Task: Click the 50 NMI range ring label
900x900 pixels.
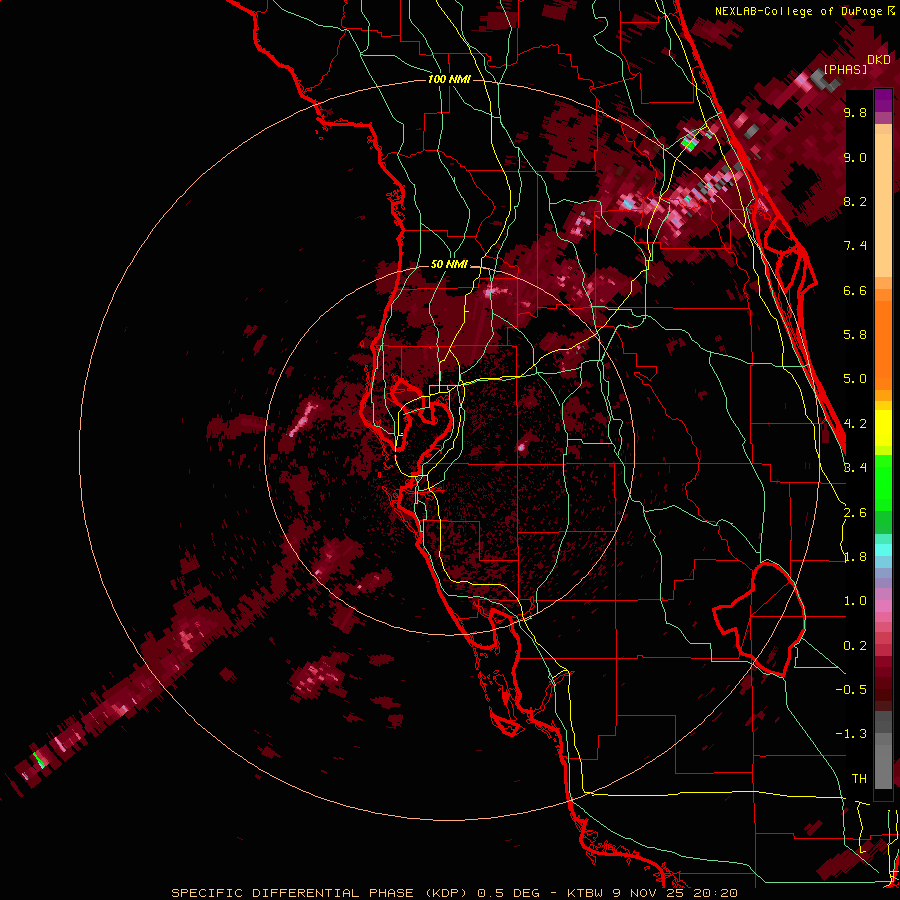Action: [449, 265]
